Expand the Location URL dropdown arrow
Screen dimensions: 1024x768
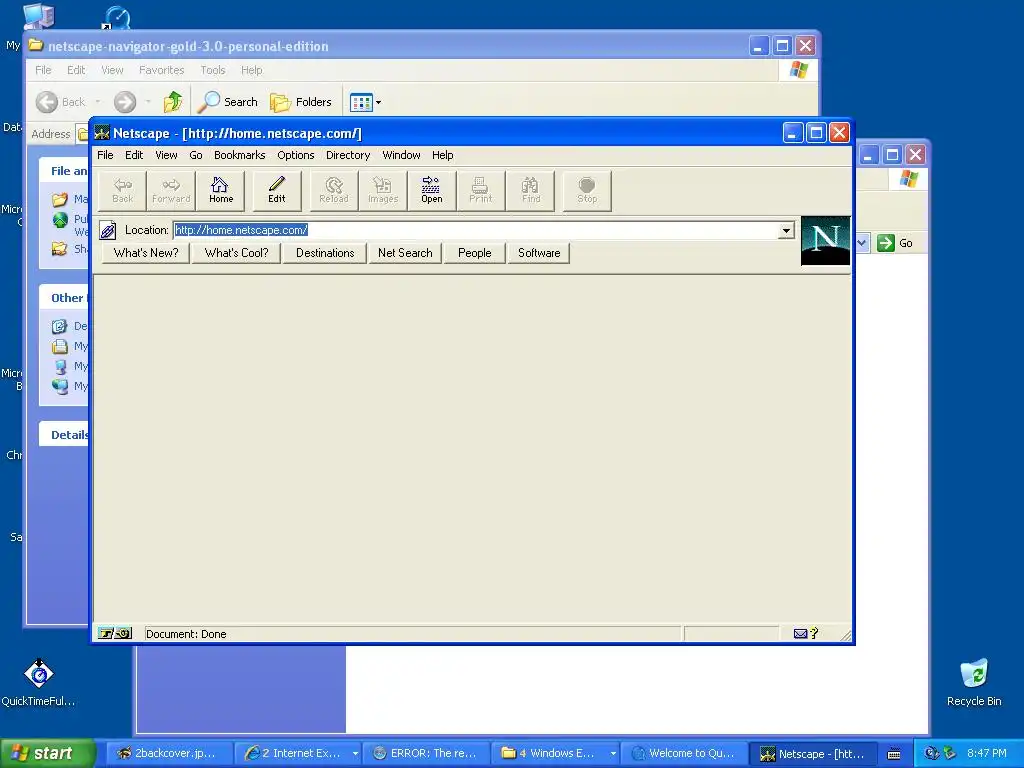tap(786, 230)
